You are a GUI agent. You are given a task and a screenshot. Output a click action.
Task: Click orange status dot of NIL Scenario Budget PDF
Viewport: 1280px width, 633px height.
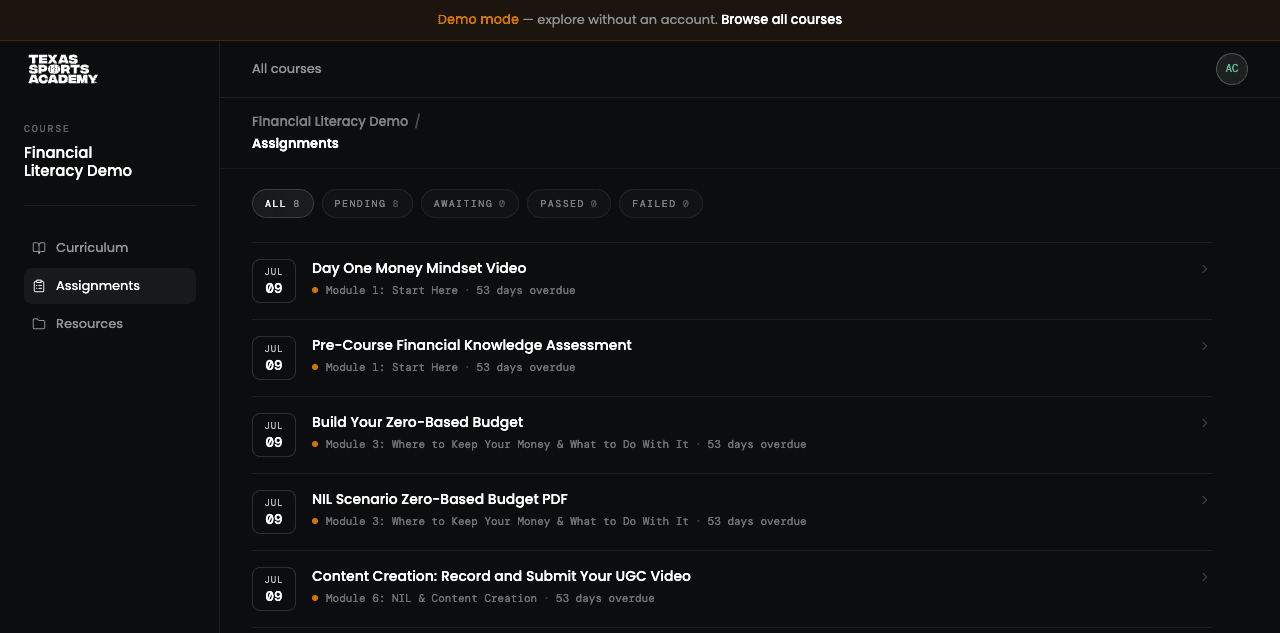tap(315, 521)
